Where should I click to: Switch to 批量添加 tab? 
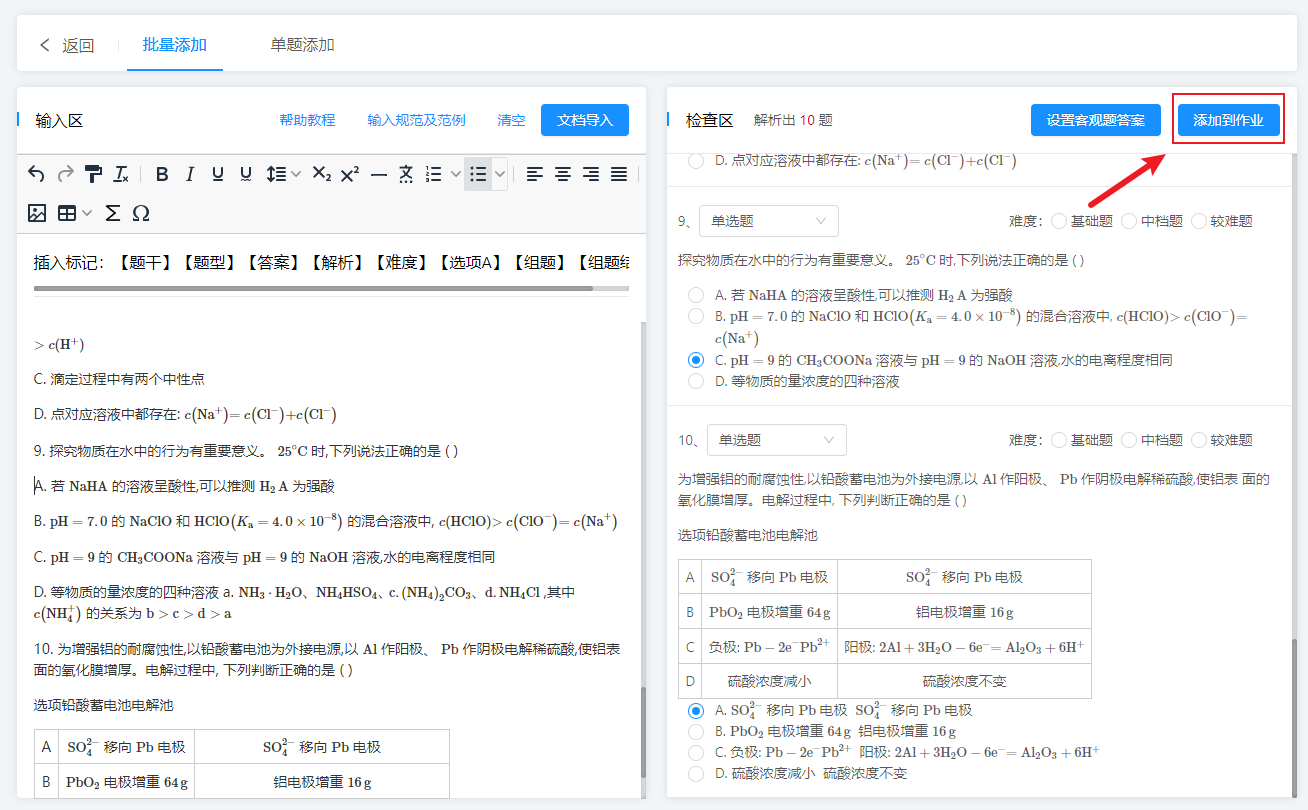(175, 45)
